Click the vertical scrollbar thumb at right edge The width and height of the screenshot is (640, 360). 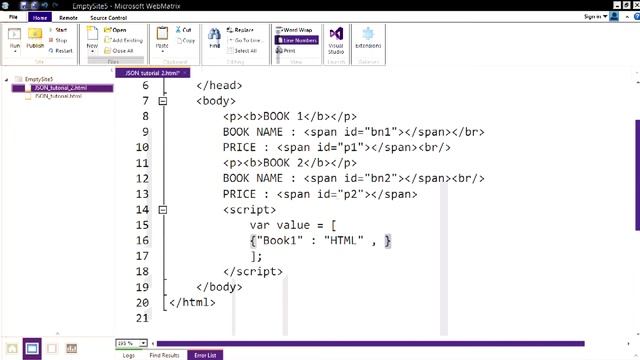[638, 175]
